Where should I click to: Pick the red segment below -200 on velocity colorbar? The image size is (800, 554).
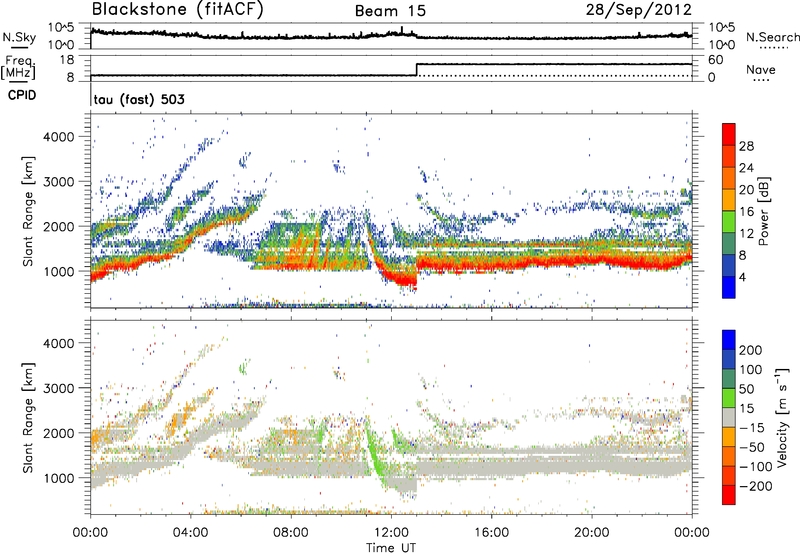pyautogui.click(x=729, y=495)
